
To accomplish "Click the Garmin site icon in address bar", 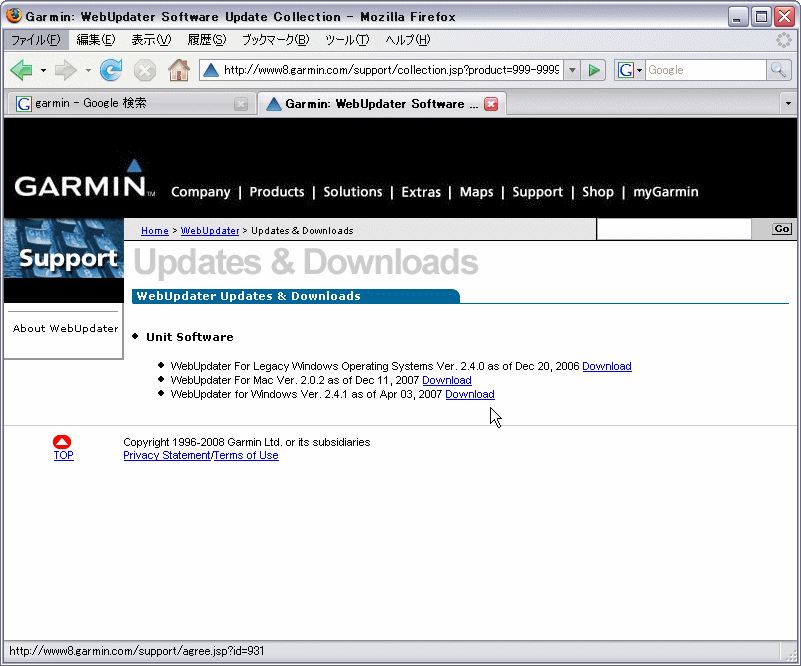I will [x=210, y=70].
